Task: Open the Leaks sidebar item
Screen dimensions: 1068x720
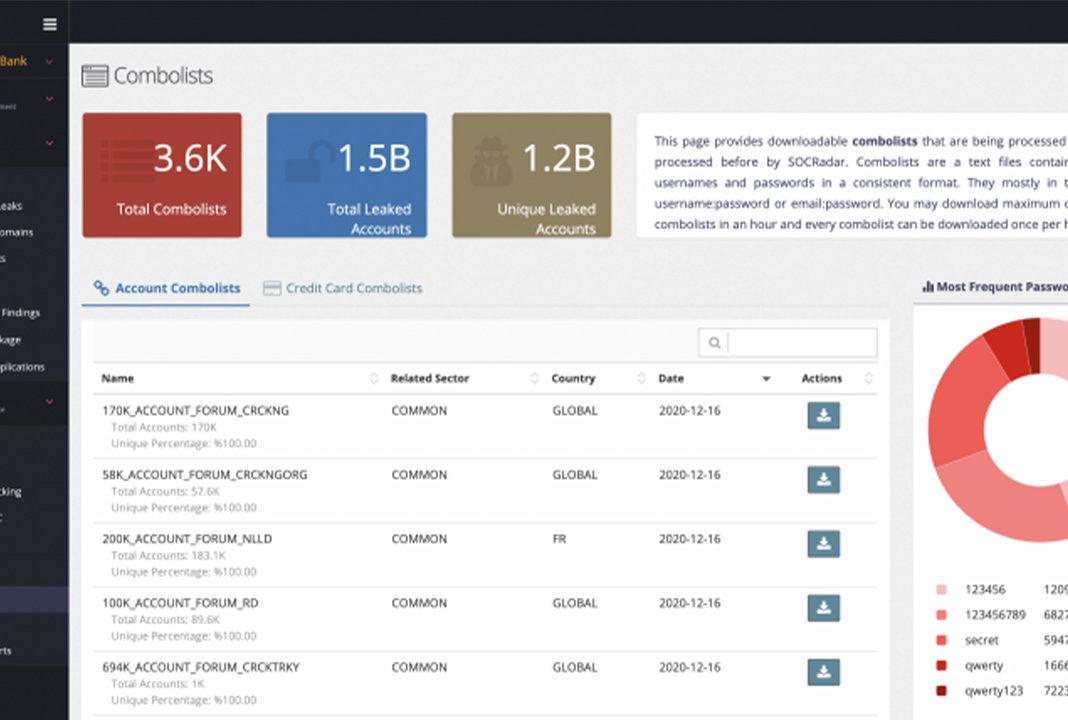Action: (12, 206)
